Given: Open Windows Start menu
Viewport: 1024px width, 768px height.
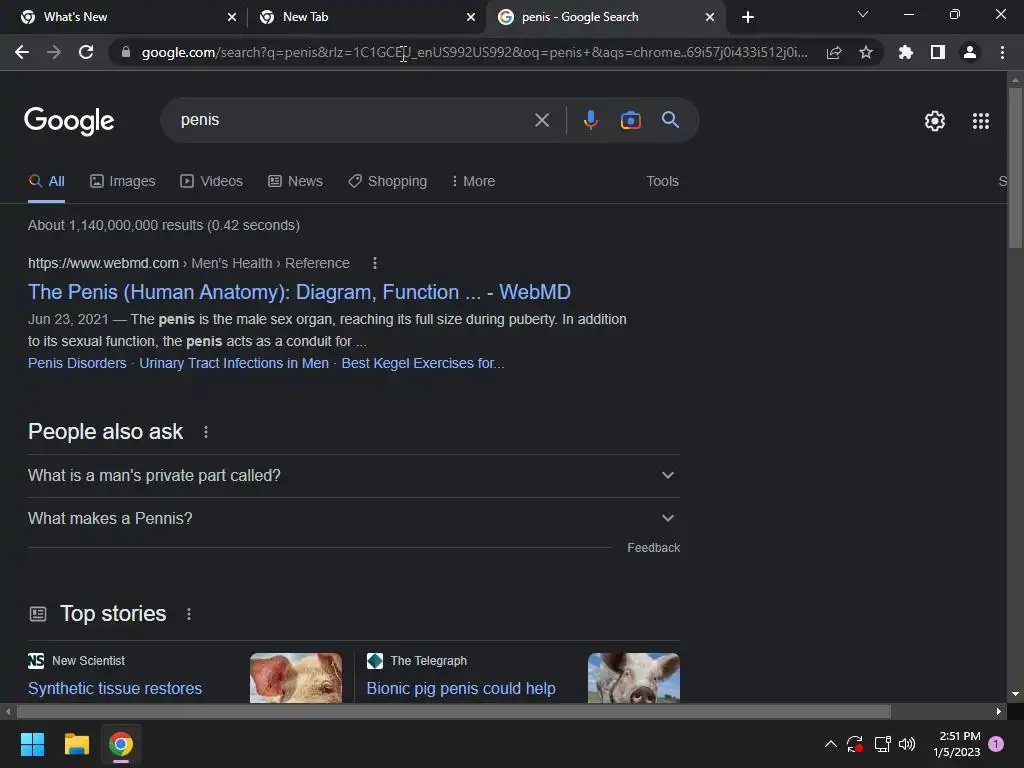Looking at the screenshot, I should (32, 744).
